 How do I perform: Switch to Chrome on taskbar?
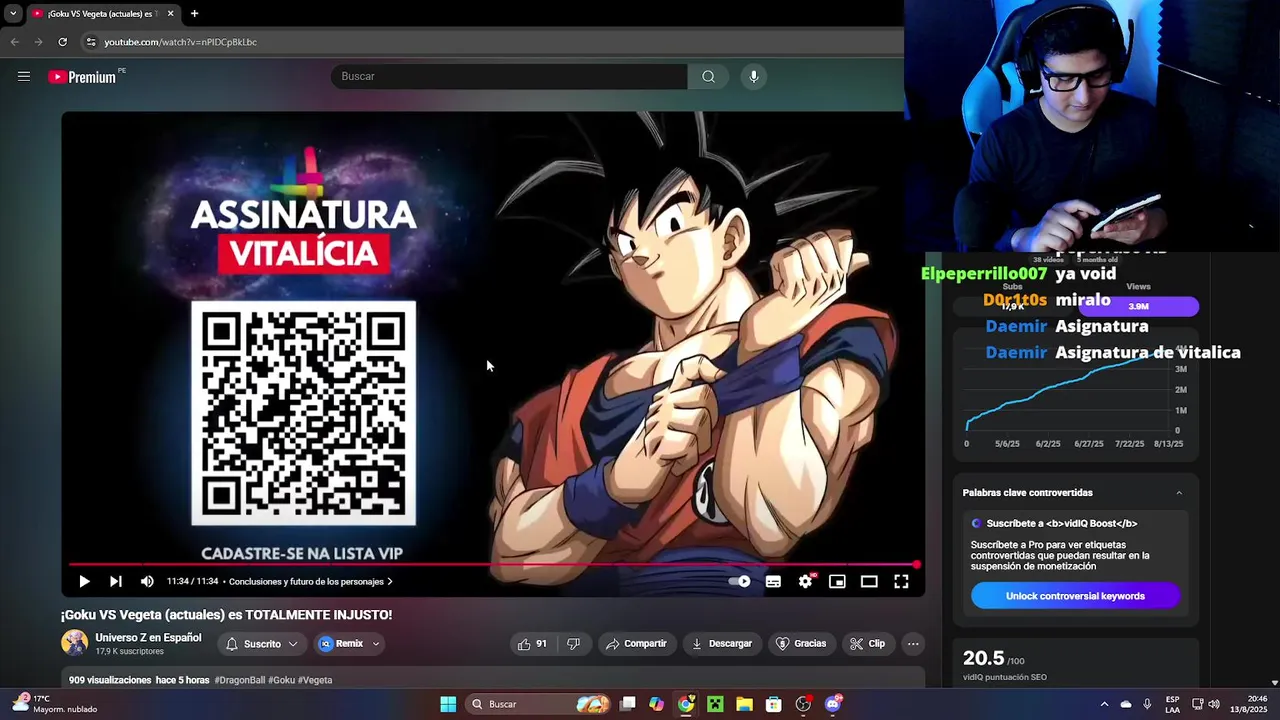(x=686, y=704)
